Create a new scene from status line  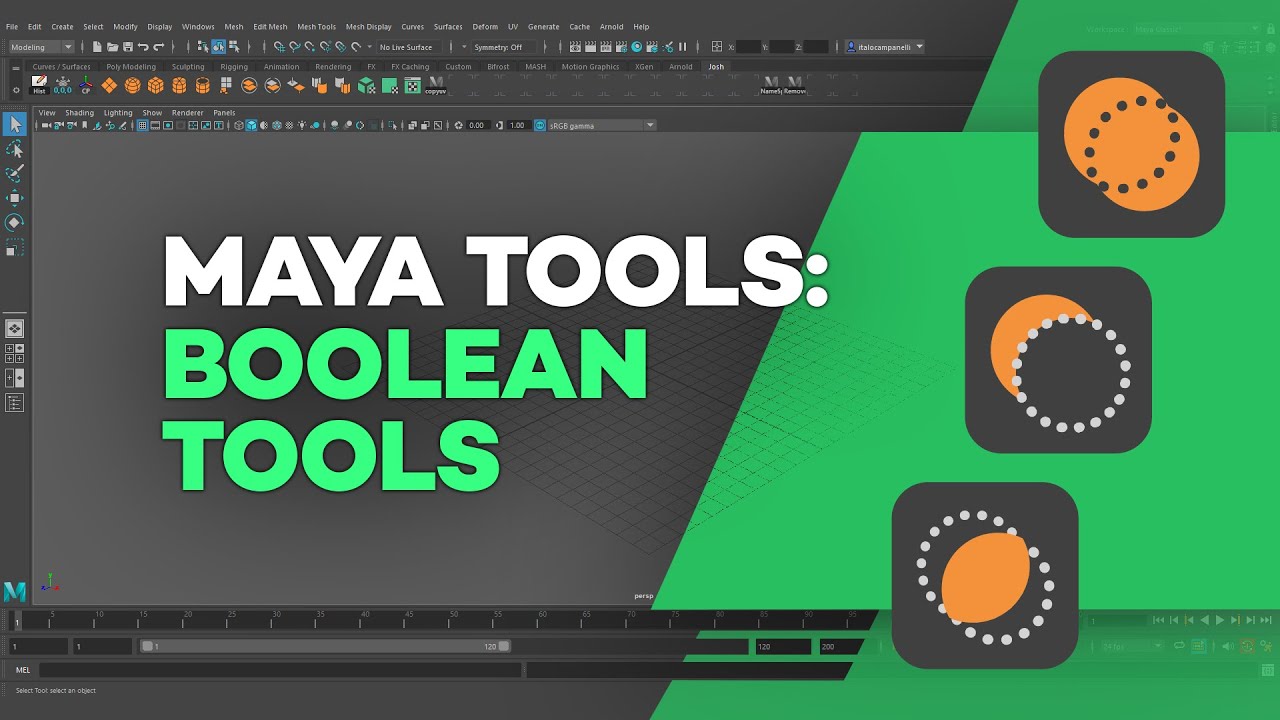(x=97, y=47)
